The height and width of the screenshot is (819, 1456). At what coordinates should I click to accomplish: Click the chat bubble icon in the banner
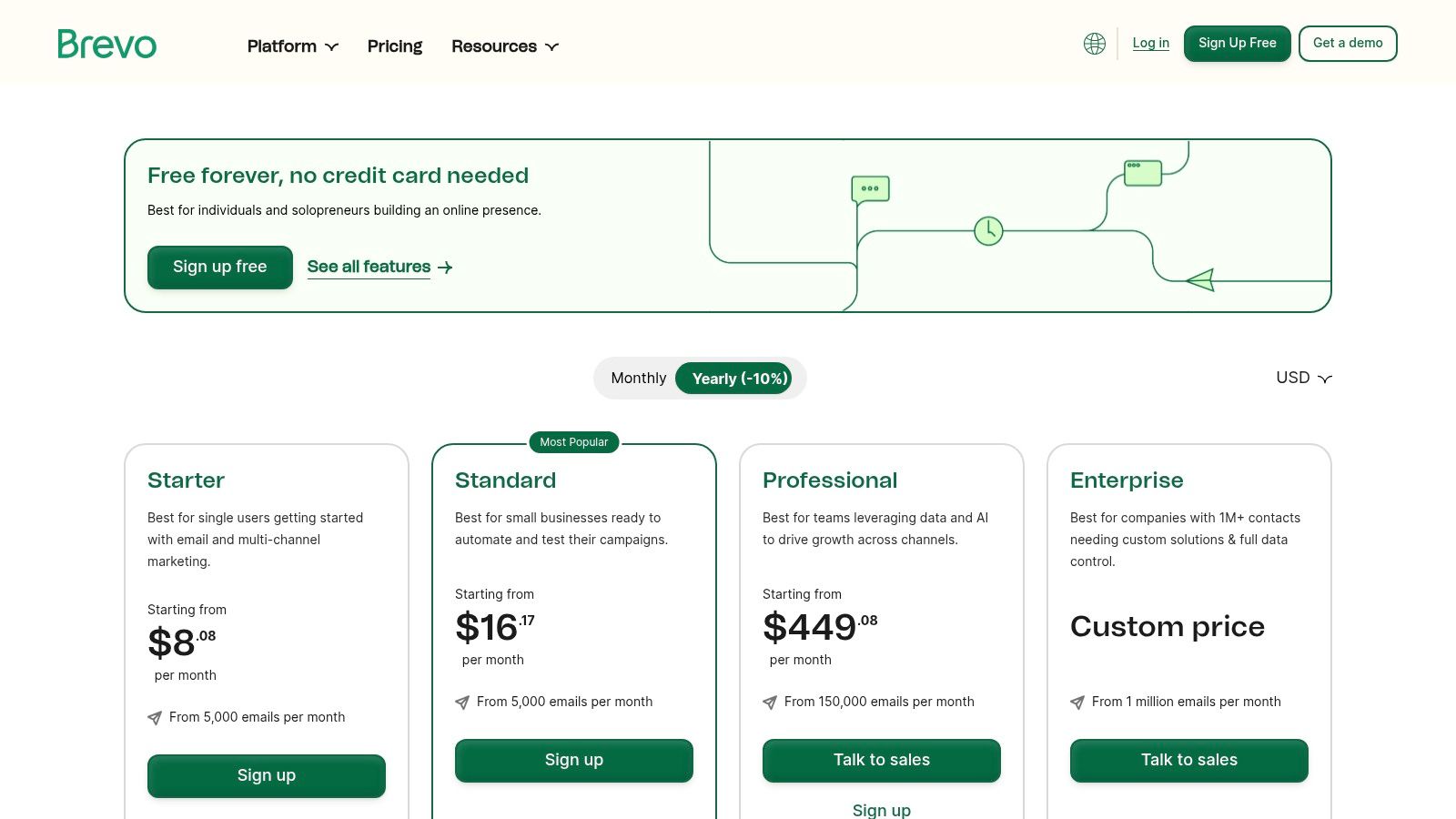(x=870, y=189)
